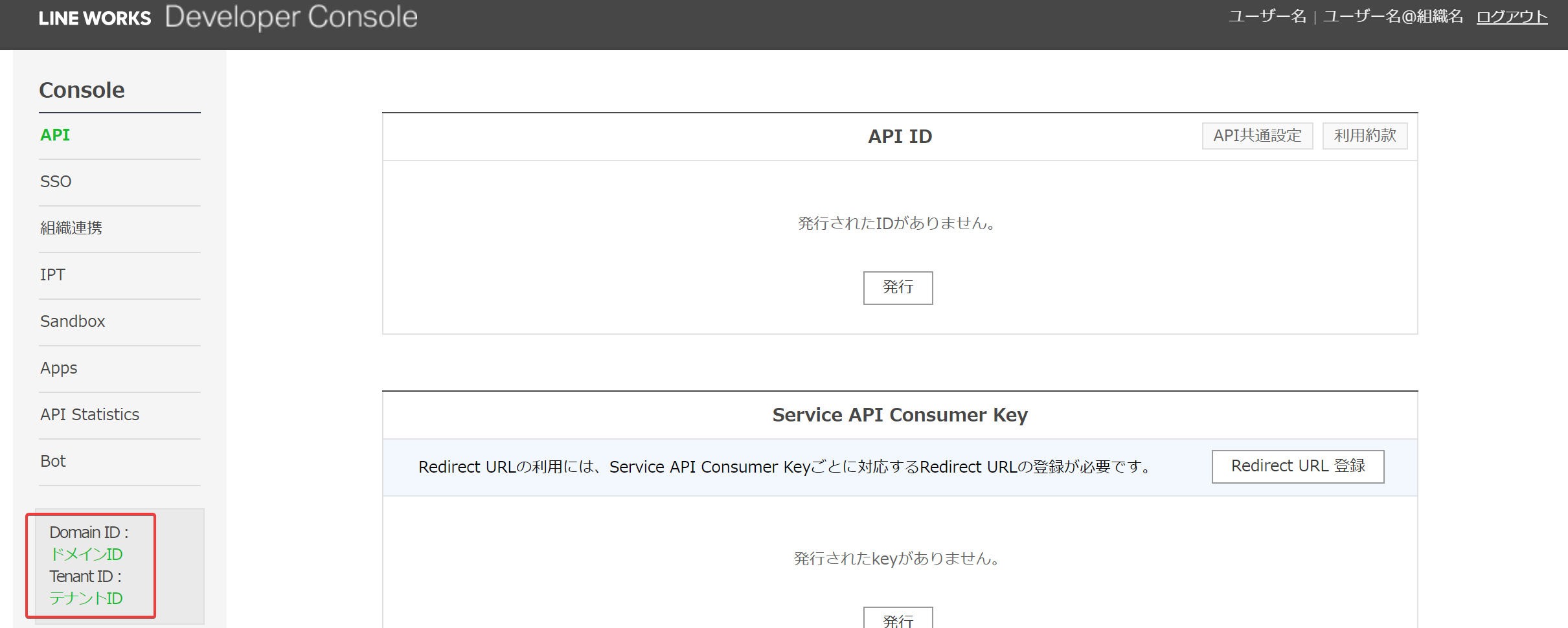
Task: Click the green テナントID value
Action: [x=86, y=599]
